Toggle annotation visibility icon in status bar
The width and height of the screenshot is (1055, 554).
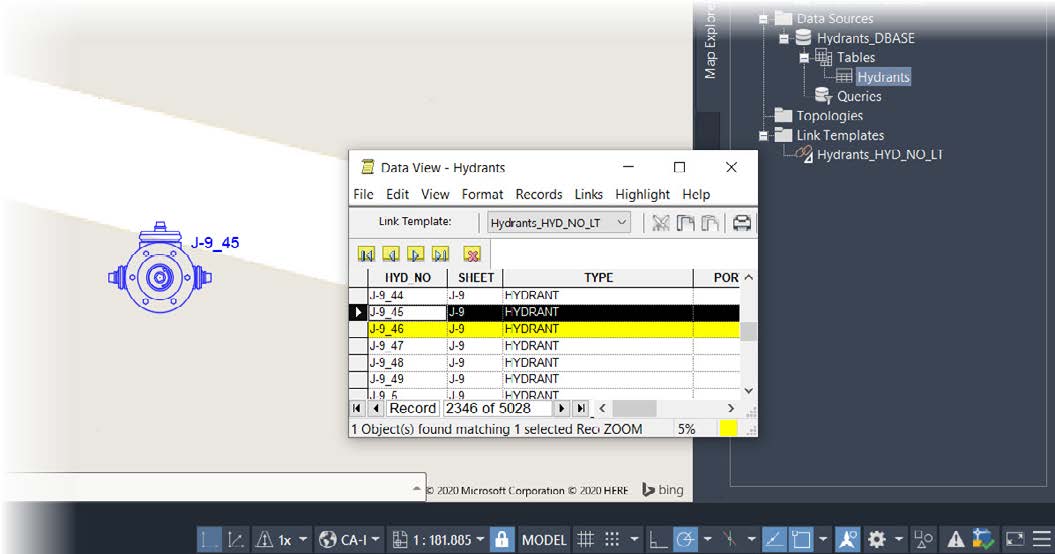pos(847,539)
